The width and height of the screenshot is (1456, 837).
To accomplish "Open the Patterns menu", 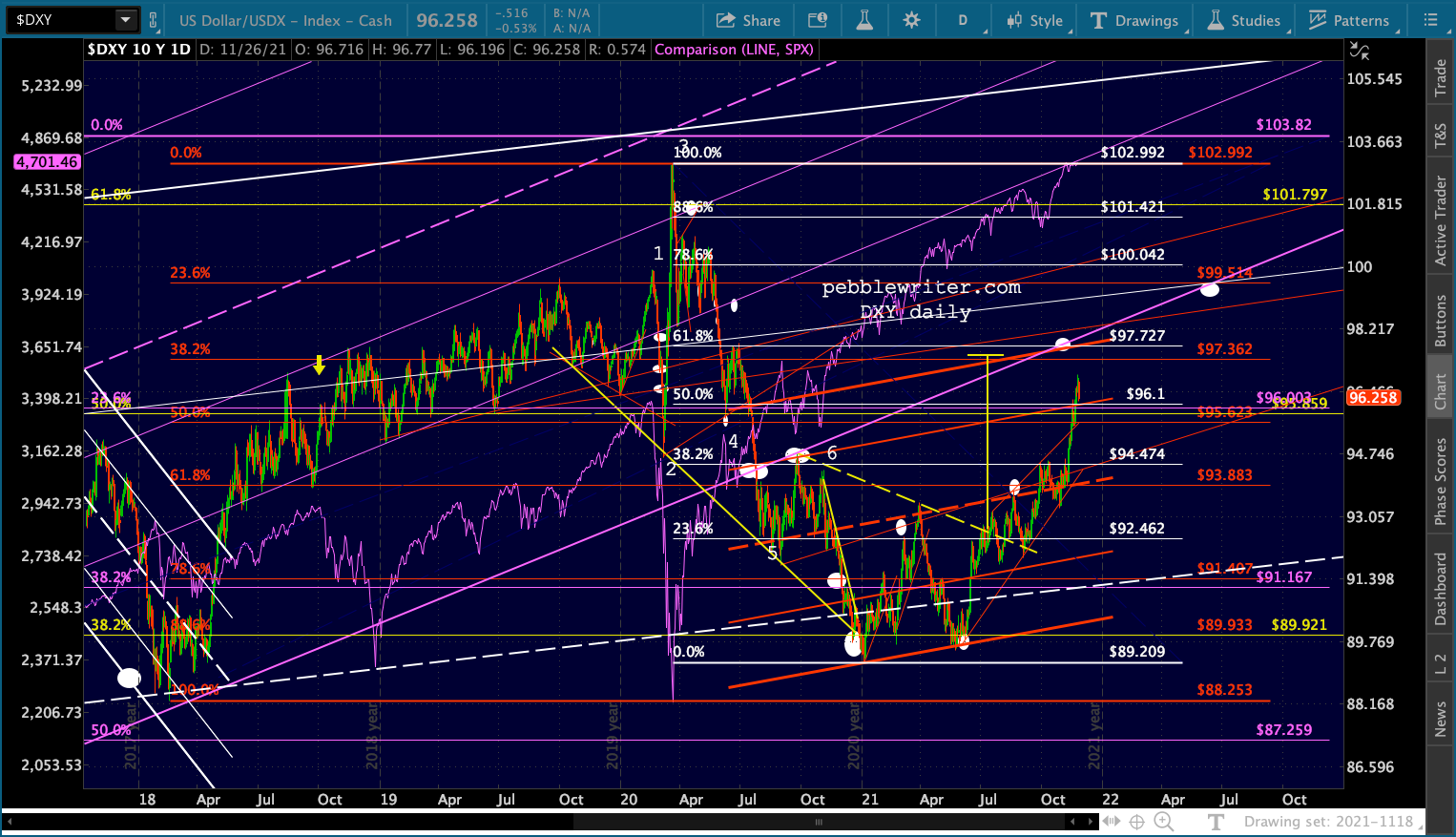I will tap(1348, 20).
